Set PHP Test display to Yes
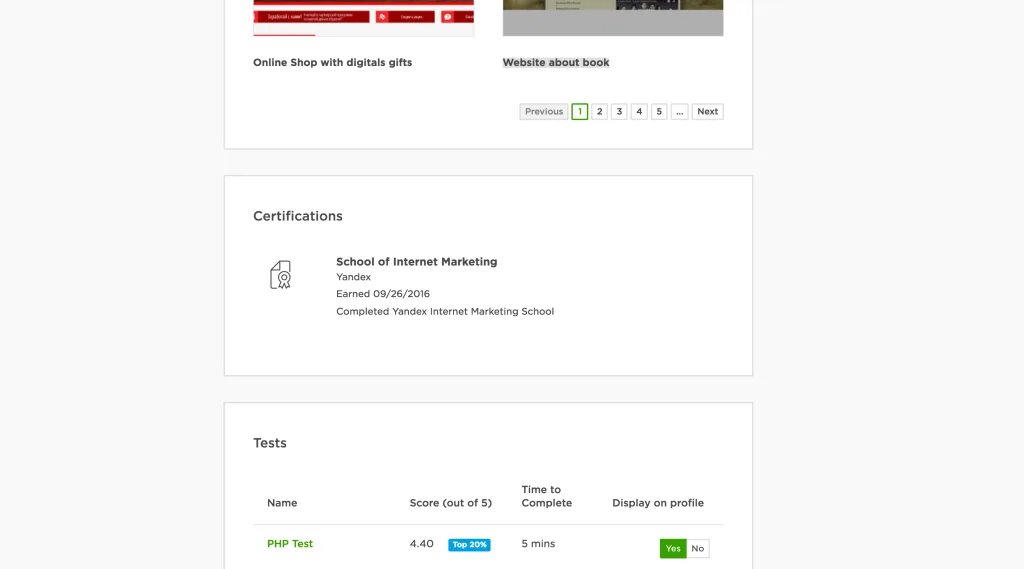Screen dimensions: 1024x569 673,548
